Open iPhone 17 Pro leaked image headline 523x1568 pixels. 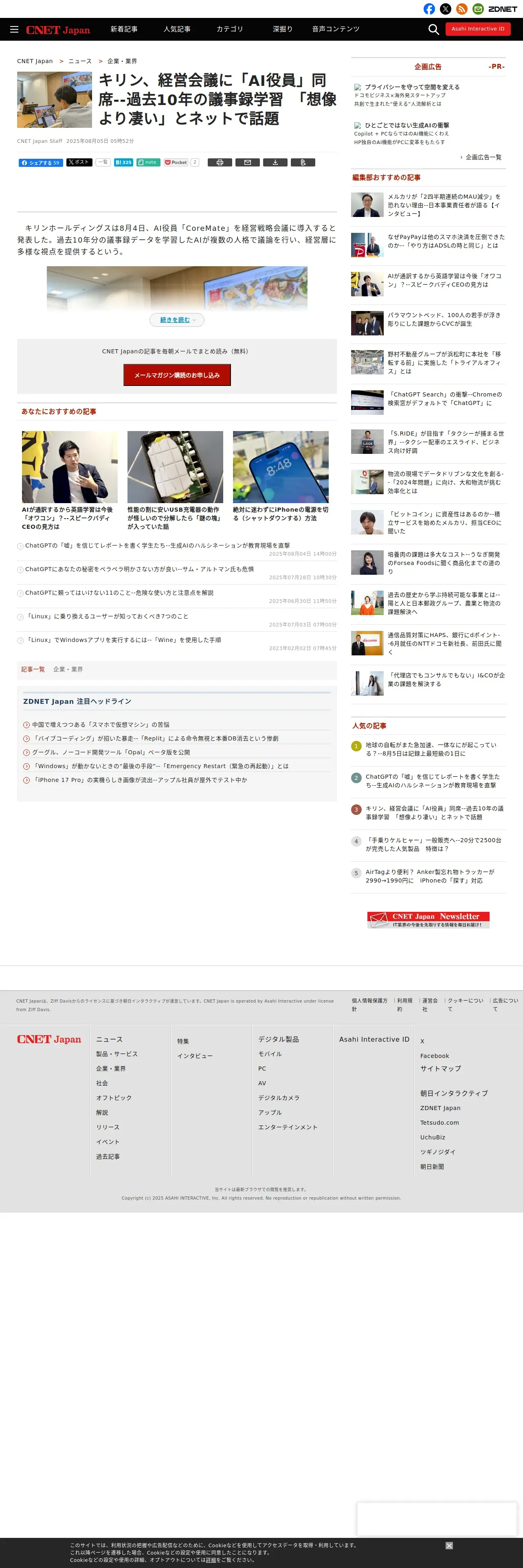click(139, 780)
